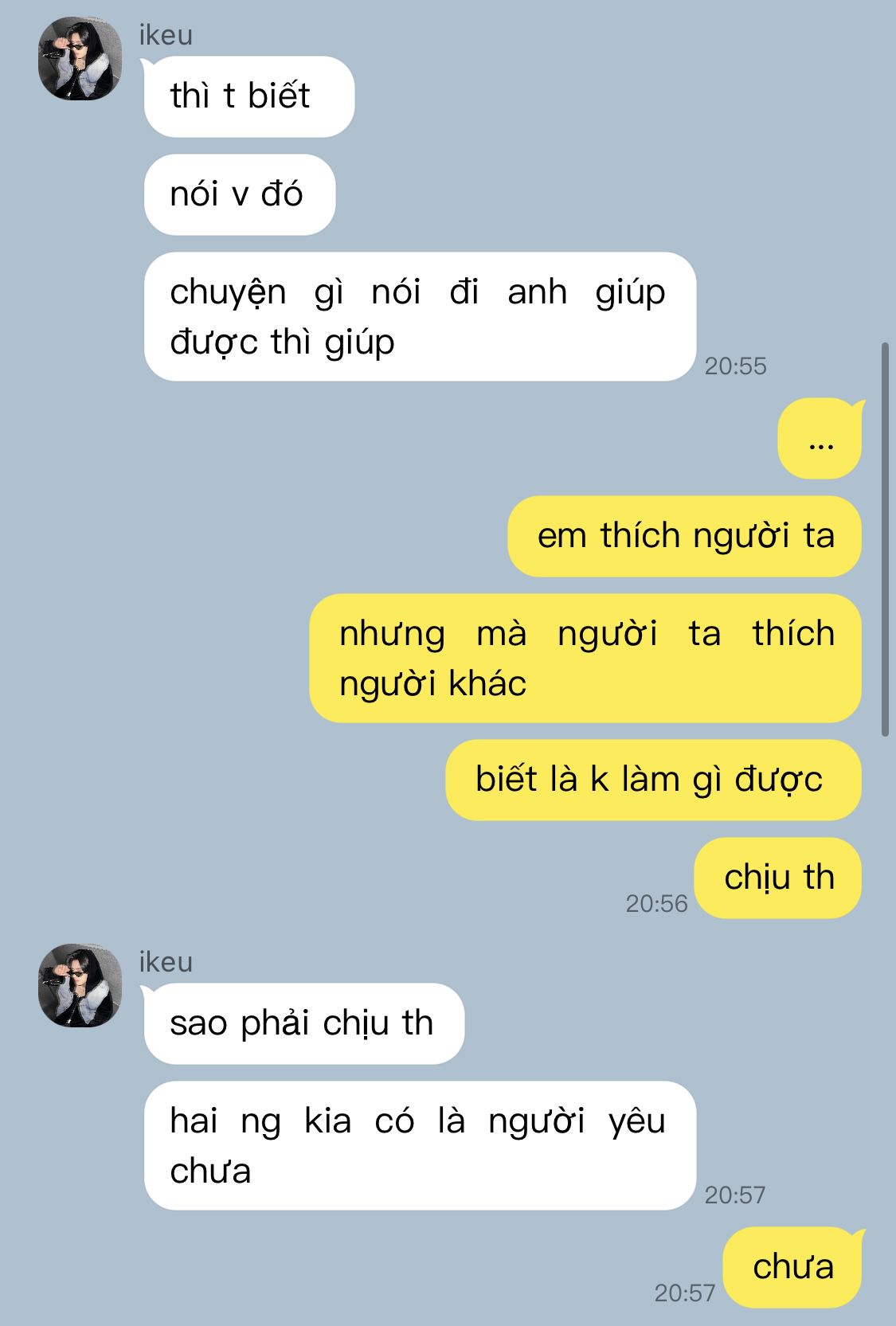Tap the yellow 'chưa' reply bubble
The image size is (896, 1326).
click(x=793, y=1267)
